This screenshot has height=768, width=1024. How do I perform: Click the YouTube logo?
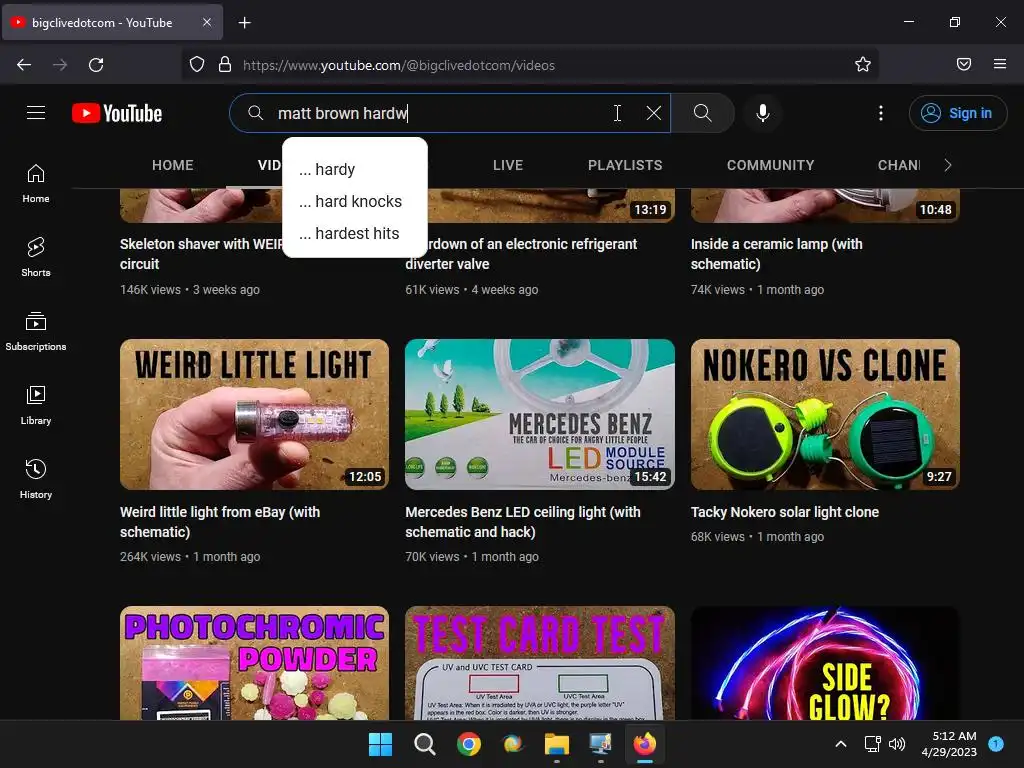click(x=117, y=113)
